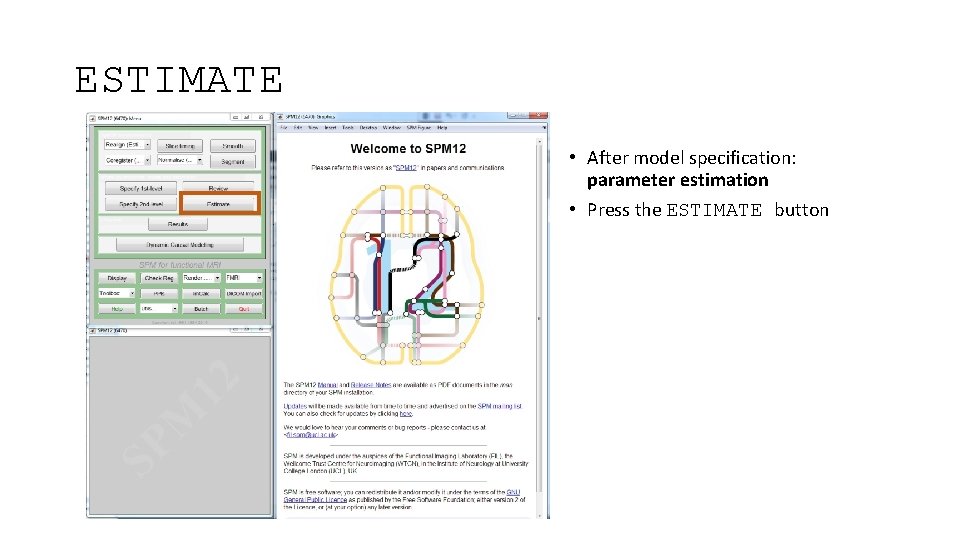
Task: Open the Results button
Action: pyautogui.click(x=178, y=224)
